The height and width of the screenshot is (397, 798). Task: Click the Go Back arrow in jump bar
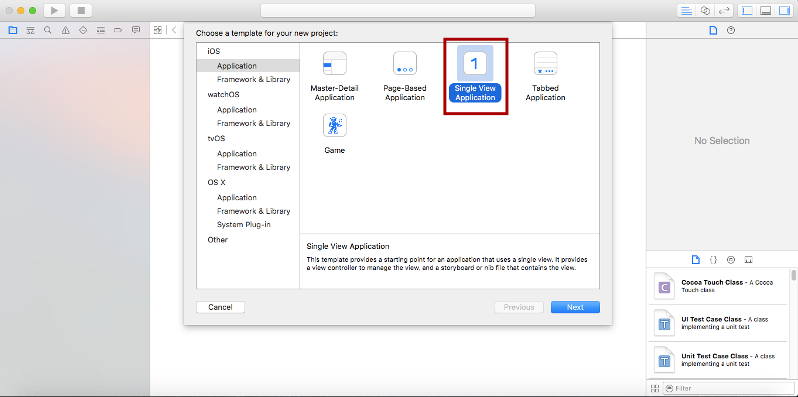click(174, 30)
